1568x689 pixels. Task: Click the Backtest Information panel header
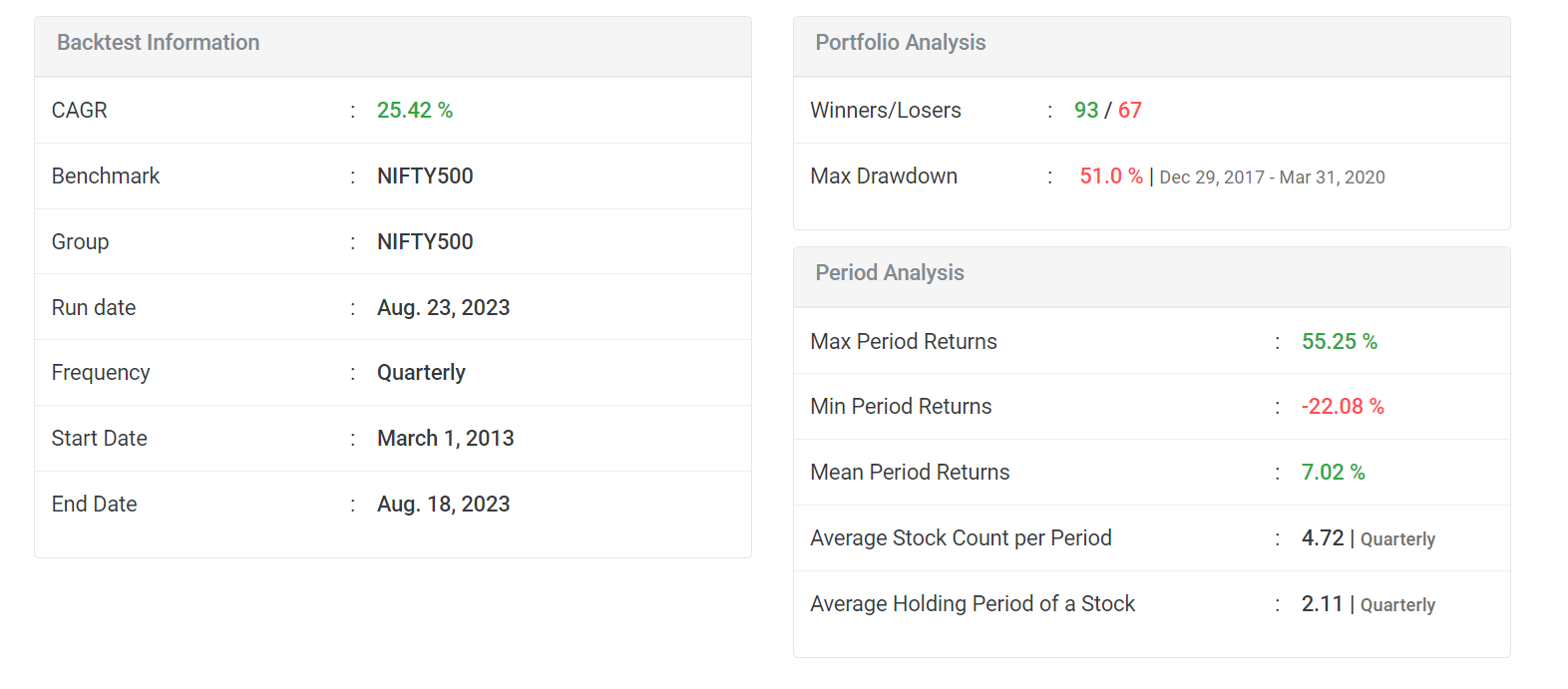click(158, 43)
